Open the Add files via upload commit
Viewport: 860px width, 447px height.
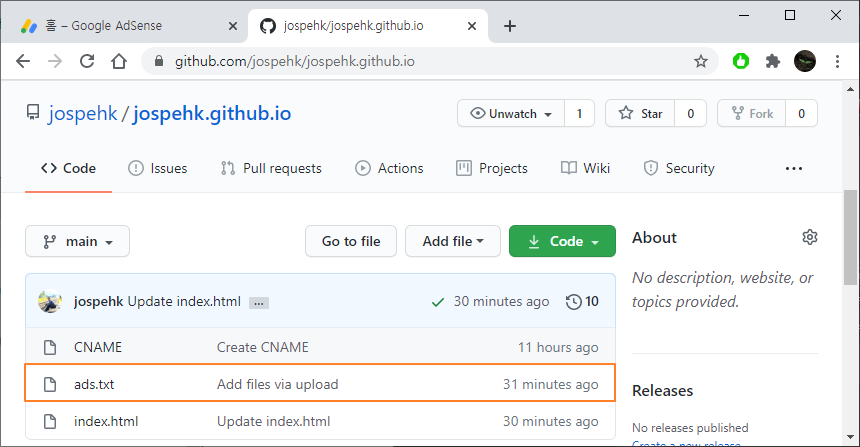[x=278, y=384]
